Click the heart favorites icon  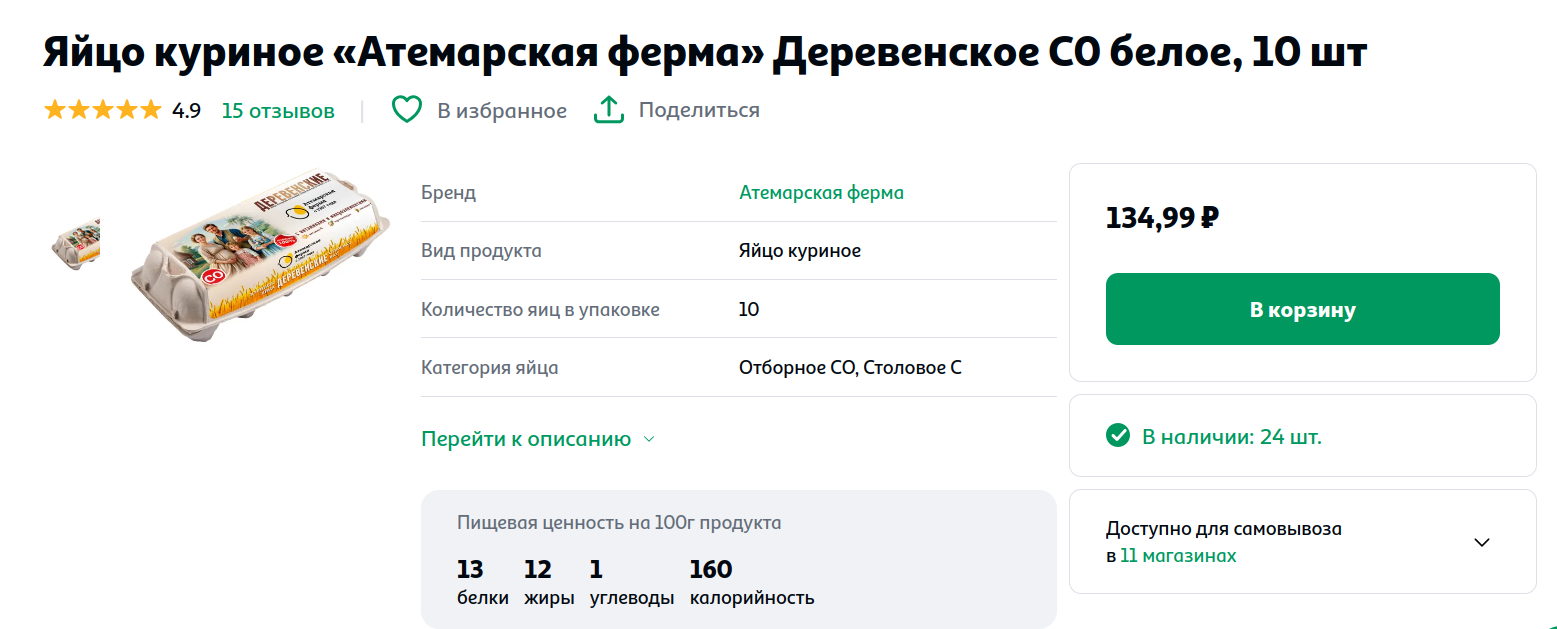406,110
